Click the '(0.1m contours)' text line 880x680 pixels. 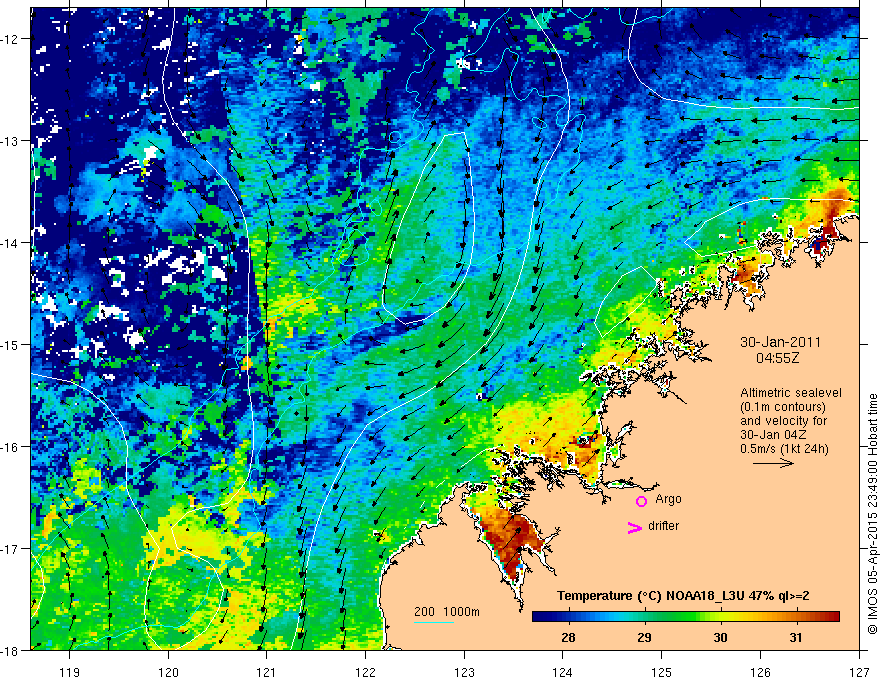[x=783, y=407]
